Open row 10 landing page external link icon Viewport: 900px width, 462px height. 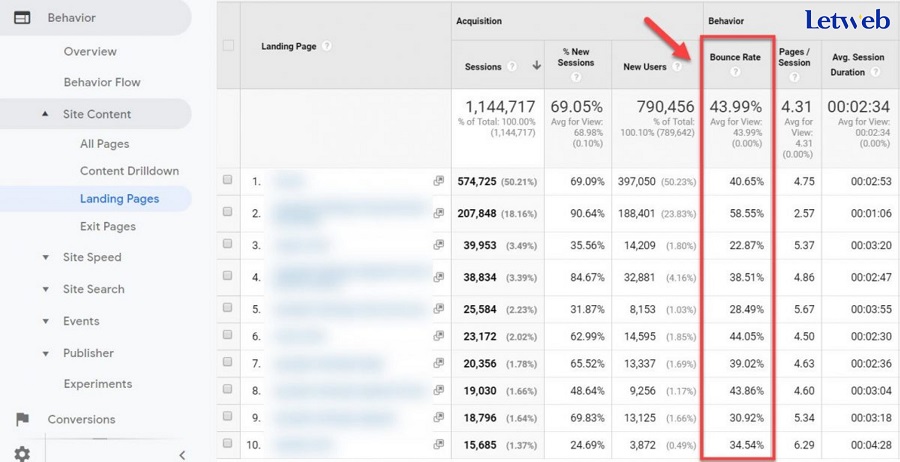[439, 444]
